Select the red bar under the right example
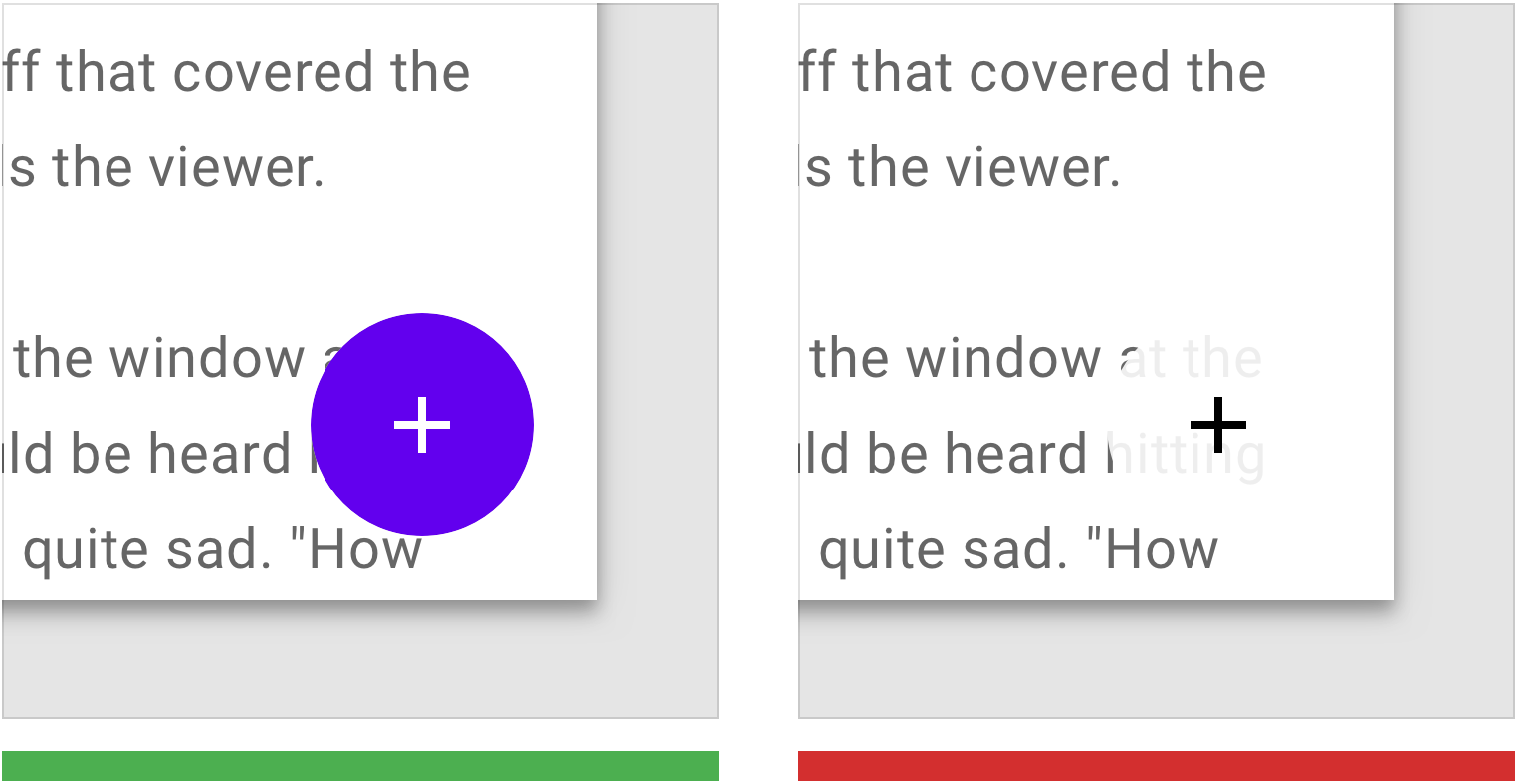Viewport: 1519px width, 784px height. (x=1156, y=766)
